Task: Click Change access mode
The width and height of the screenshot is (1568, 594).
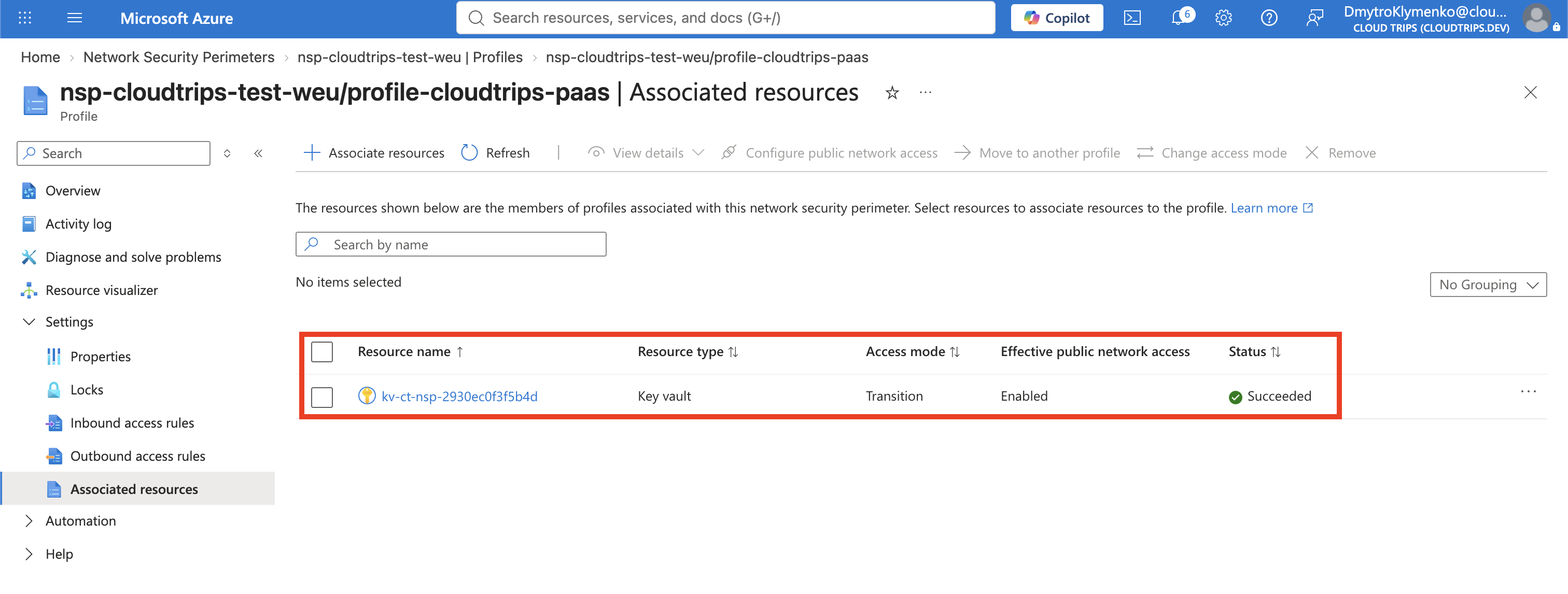Action: pyautogui.click(x=1211, y=153)
